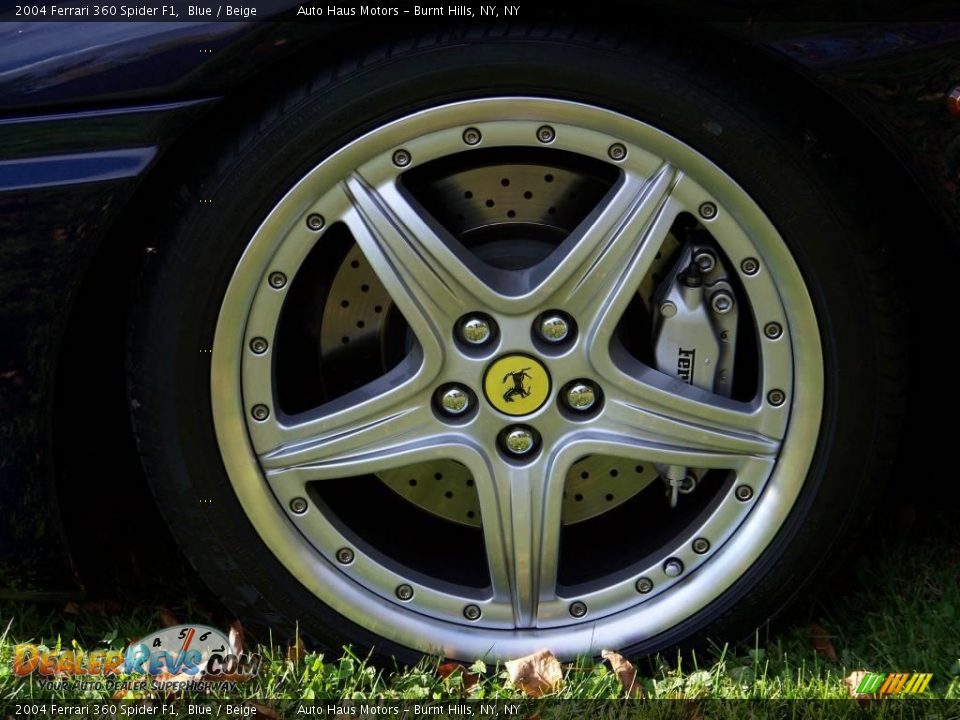Click the top 'Auto Haus Motors – Burnt Hills, NY, NY' caption
The height and width of the screenshot is (720, 960).
[x=408, y=10]
